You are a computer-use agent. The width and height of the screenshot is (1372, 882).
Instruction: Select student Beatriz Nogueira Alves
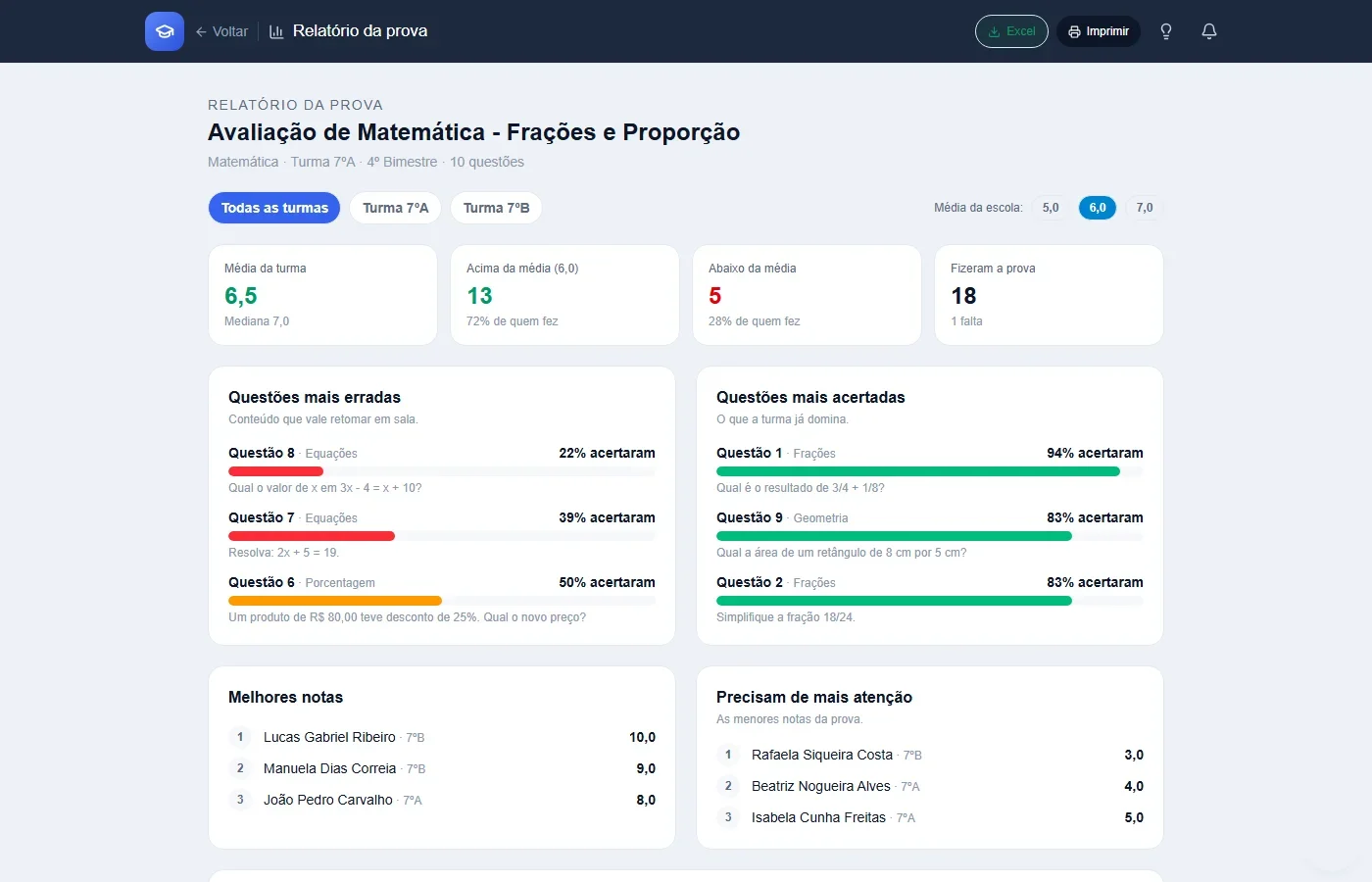pyautogui.click(x=821, y=786)
